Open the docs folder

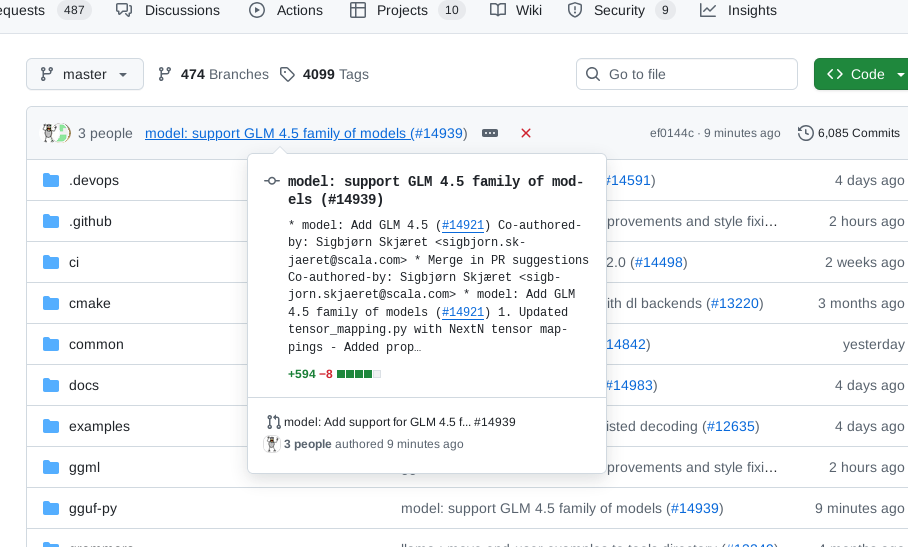(x=83, y=386)
